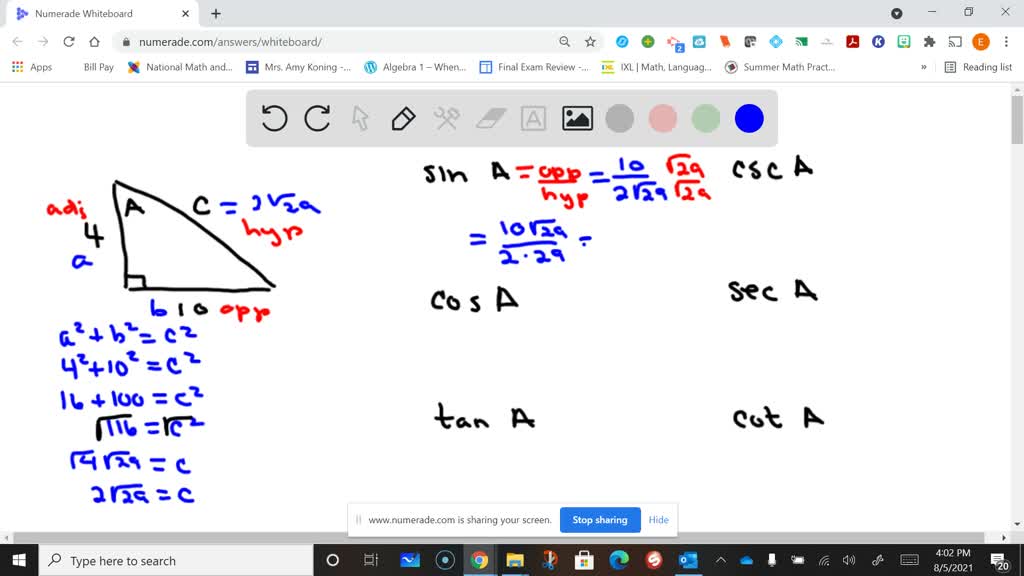Click Hide next to the sharing banner
Viewport: 1024px width, 576px height.
658,520
